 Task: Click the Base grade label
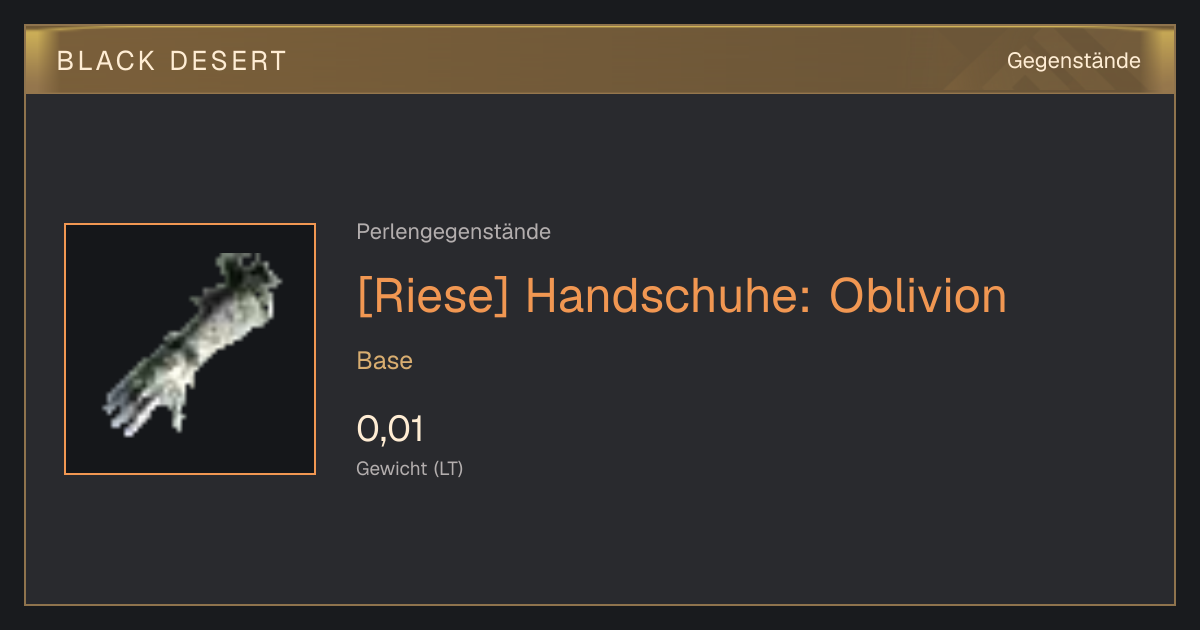pos(385,361)
